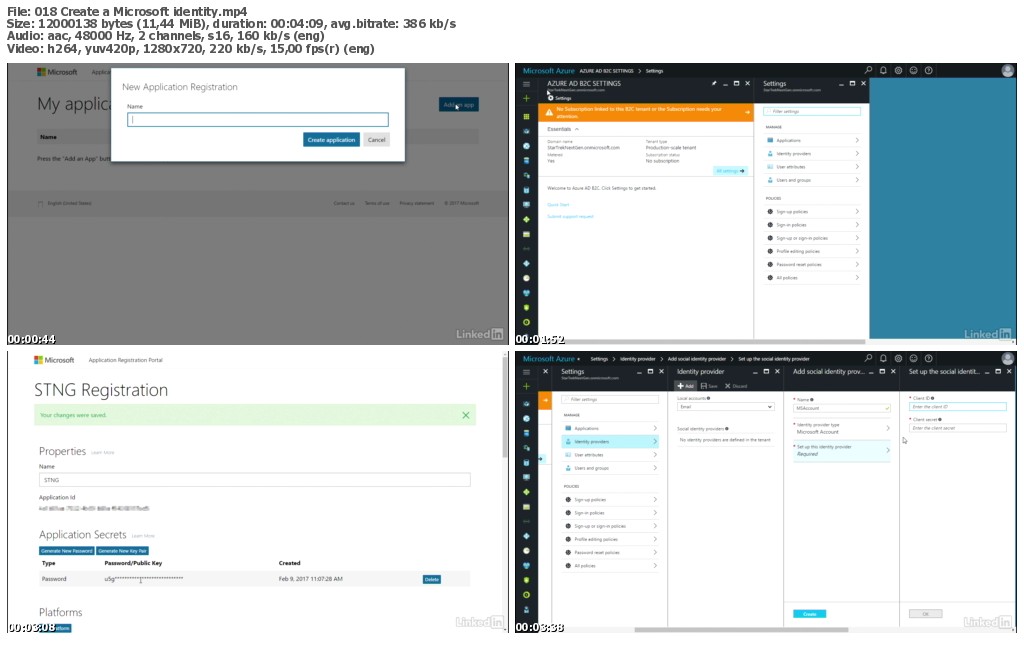Image resolution: width=1024 pixels, height=645 pixels.
Task: Click info icon beside Client ID label
Action: pyautogui.click(x=933, y=398)
